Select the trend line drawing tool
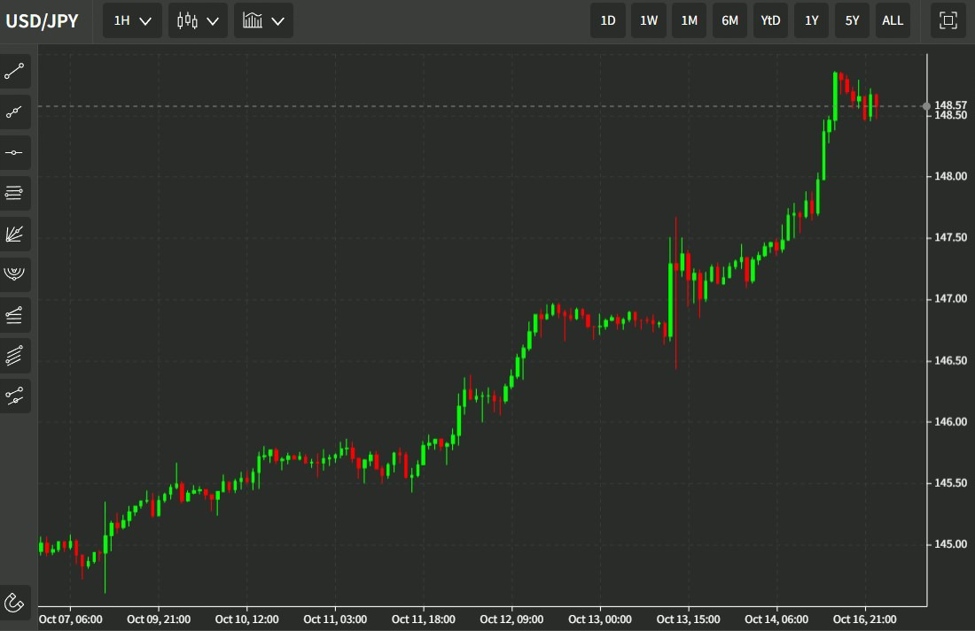975x631 pixels. [x=15, y=72]
